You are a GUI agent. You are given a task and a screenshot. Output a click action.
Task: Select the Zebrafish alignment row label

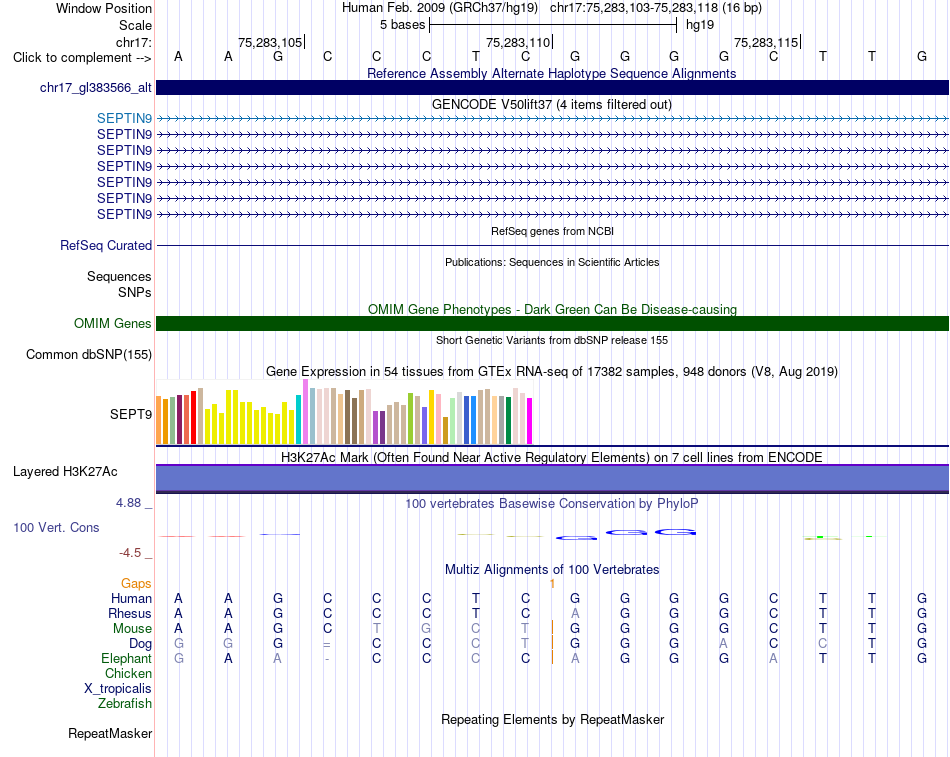point(125,704)
